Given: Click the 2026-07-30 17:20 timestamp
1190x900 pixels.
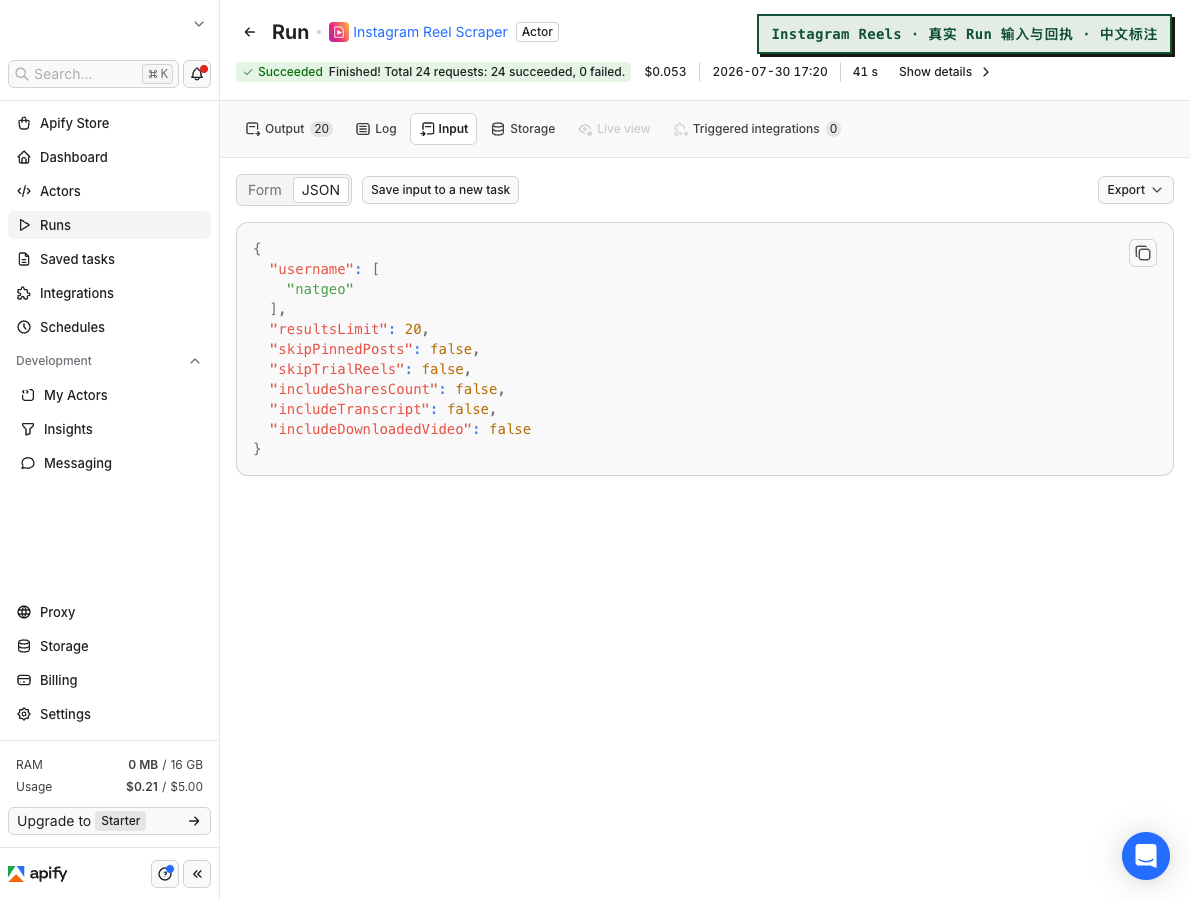Looking at the screenshot, I should point(770,72).
